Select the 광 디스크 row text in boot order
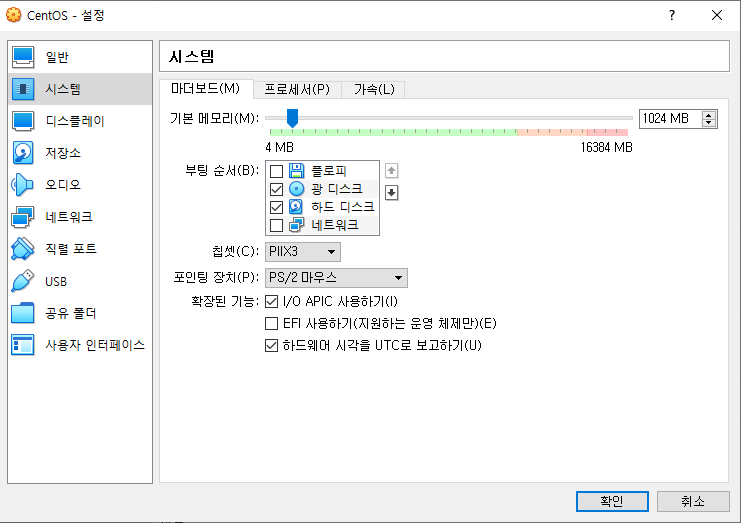Viewport: 741px width, 523px height. 337,189
